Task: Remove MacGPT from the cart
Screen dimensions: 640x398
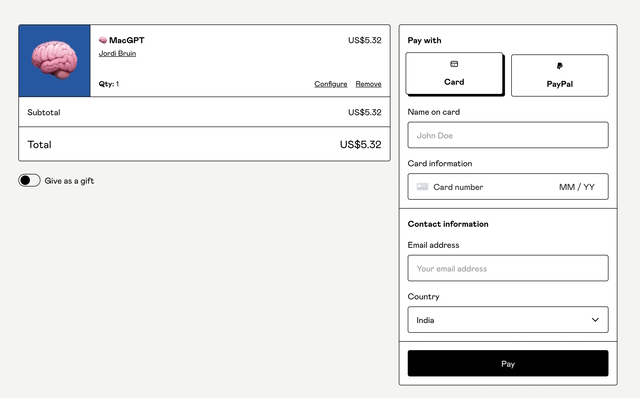Action: click(x=368, y=84)
